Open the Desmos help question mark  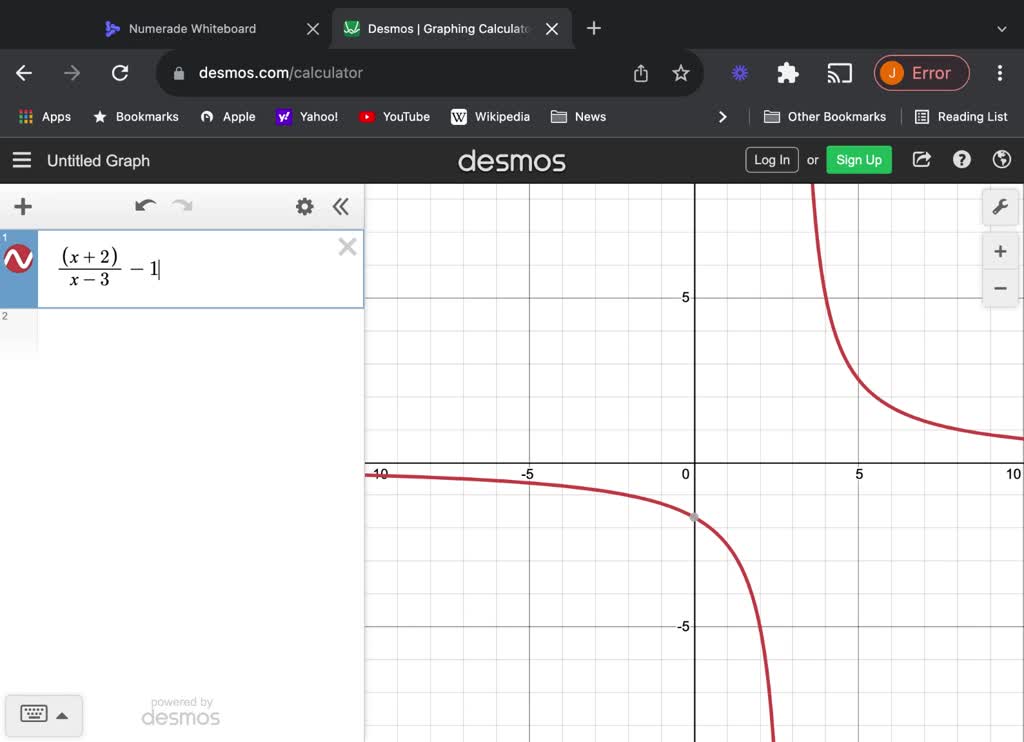point(961,159)
